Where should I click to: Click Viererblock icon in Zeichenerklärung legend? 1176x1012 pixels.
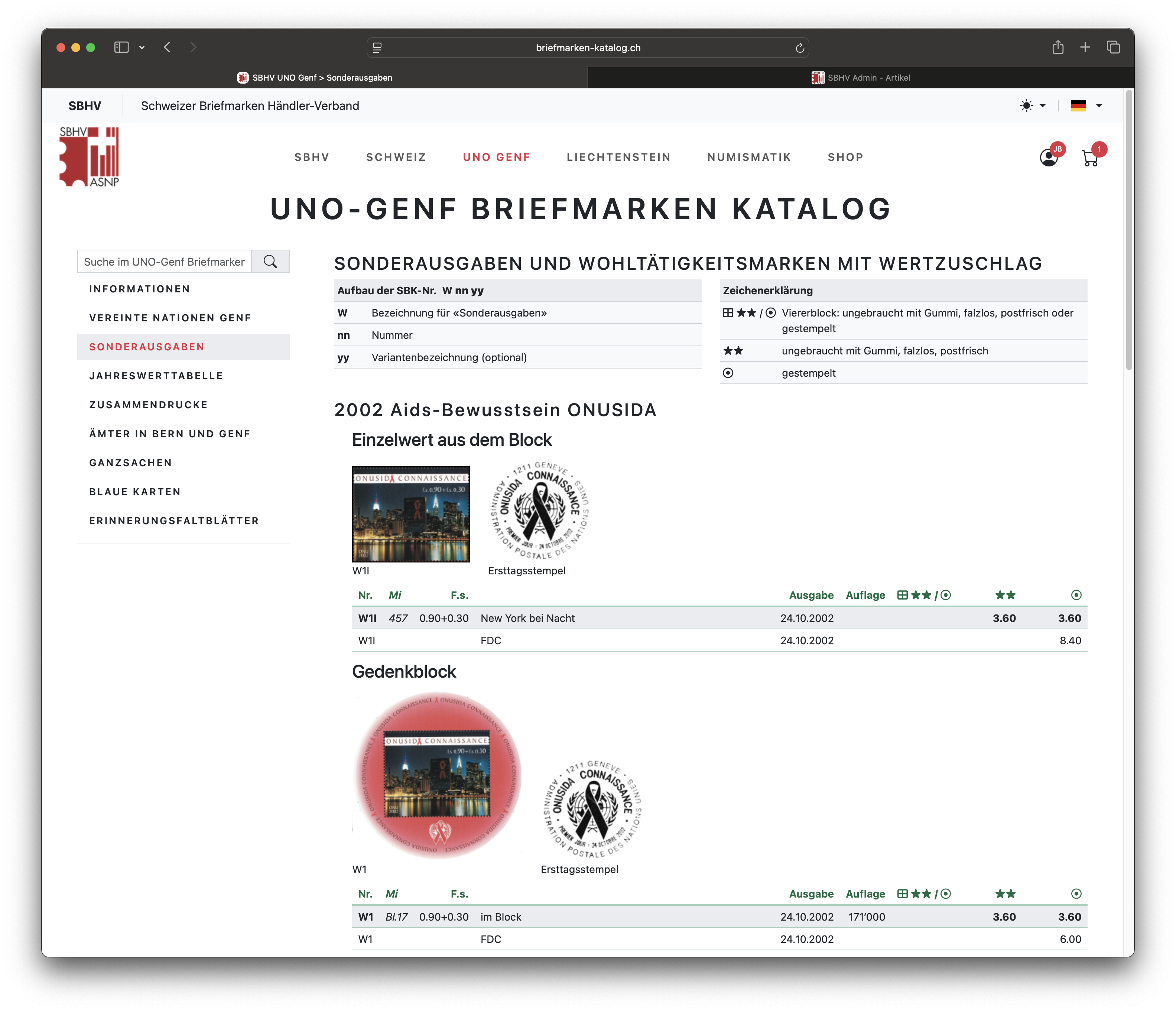pyautogui.click(x=728, y=313)
